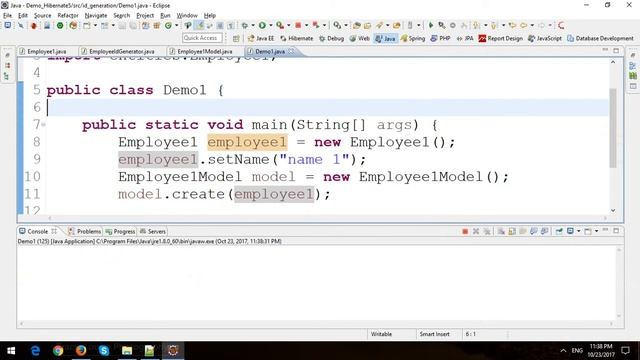Image resolution: width=640 pixels, height=360 pixels.
Task: Open the Debug launch dropdown arrow
Action: coord(253,25)
